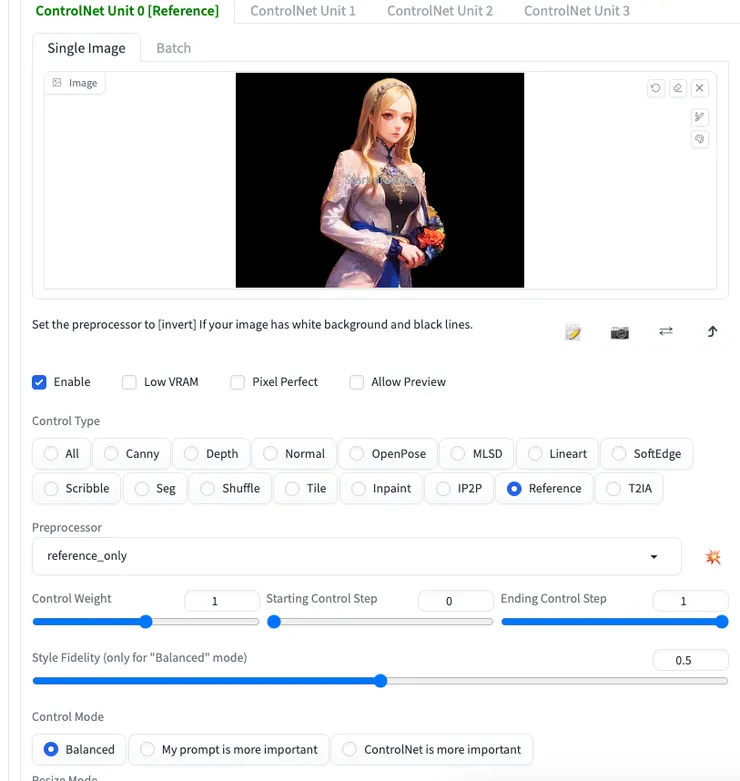The image size is (740, 781).
Task: Click the eraser icon on the image panel
Action: coord(678,88)
